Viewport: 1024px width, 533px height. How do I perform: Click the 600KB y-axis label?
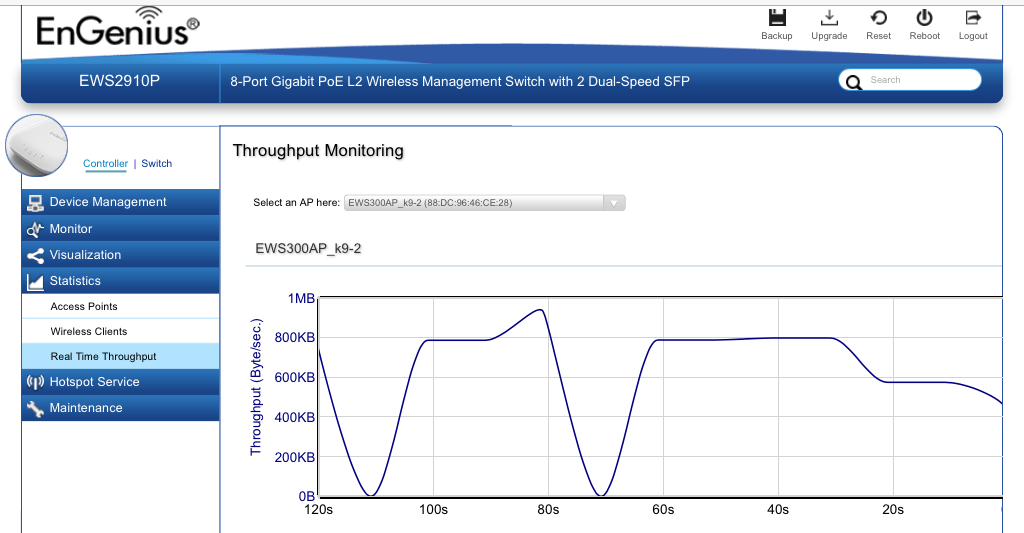click(295, 378)
